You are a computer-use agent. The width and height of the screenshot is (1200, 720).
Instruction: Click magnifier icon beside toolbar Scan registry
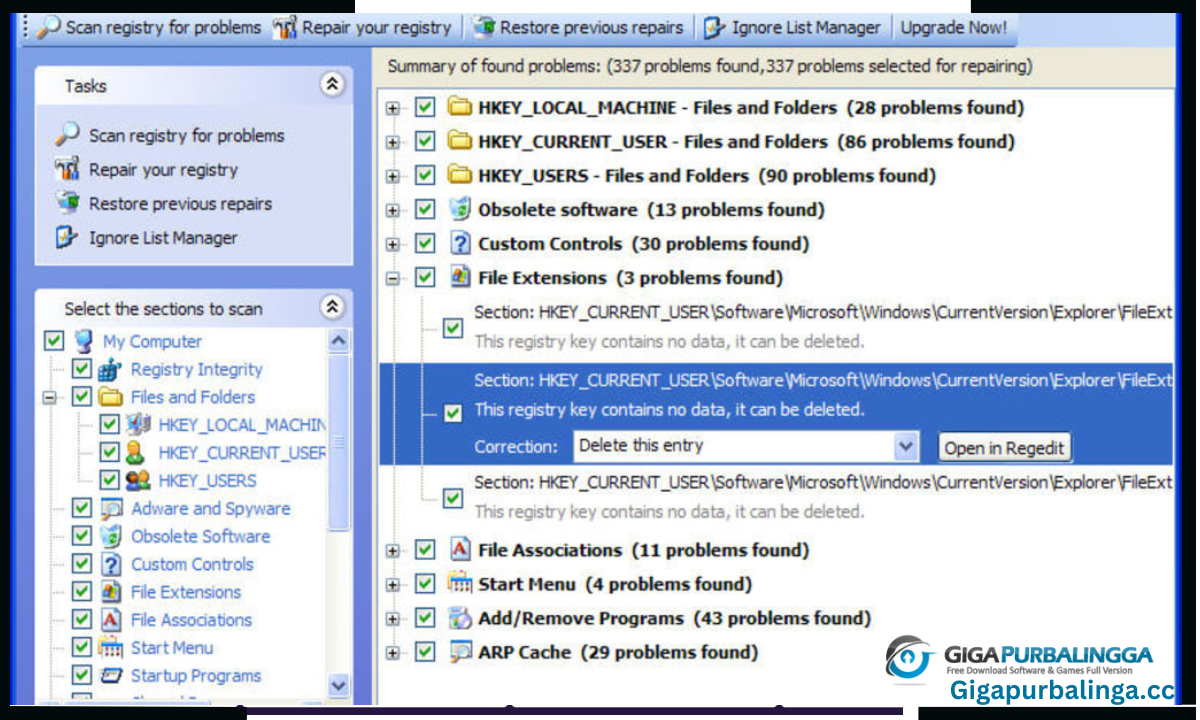[x=48, y=28]
